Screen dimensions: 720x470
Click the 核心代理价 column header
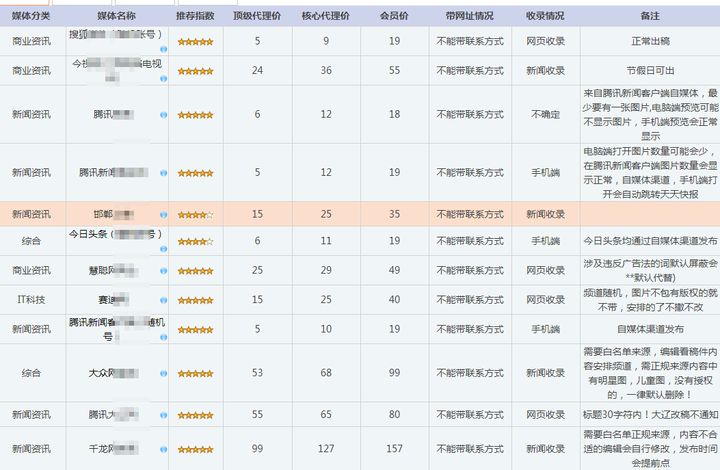point(326,16)
